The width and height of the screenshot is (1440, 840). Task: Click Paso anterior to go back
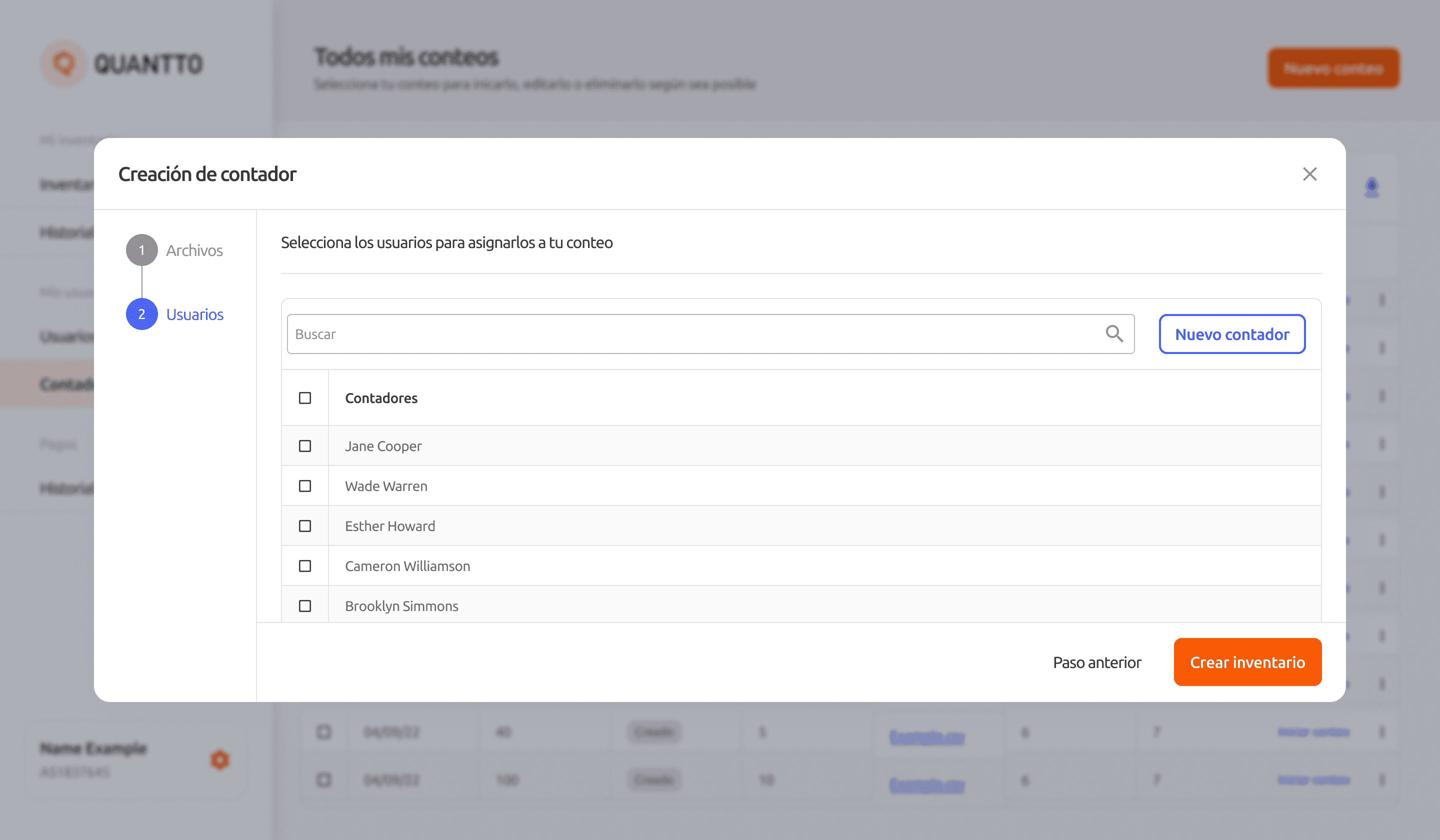pos(1096,662)
